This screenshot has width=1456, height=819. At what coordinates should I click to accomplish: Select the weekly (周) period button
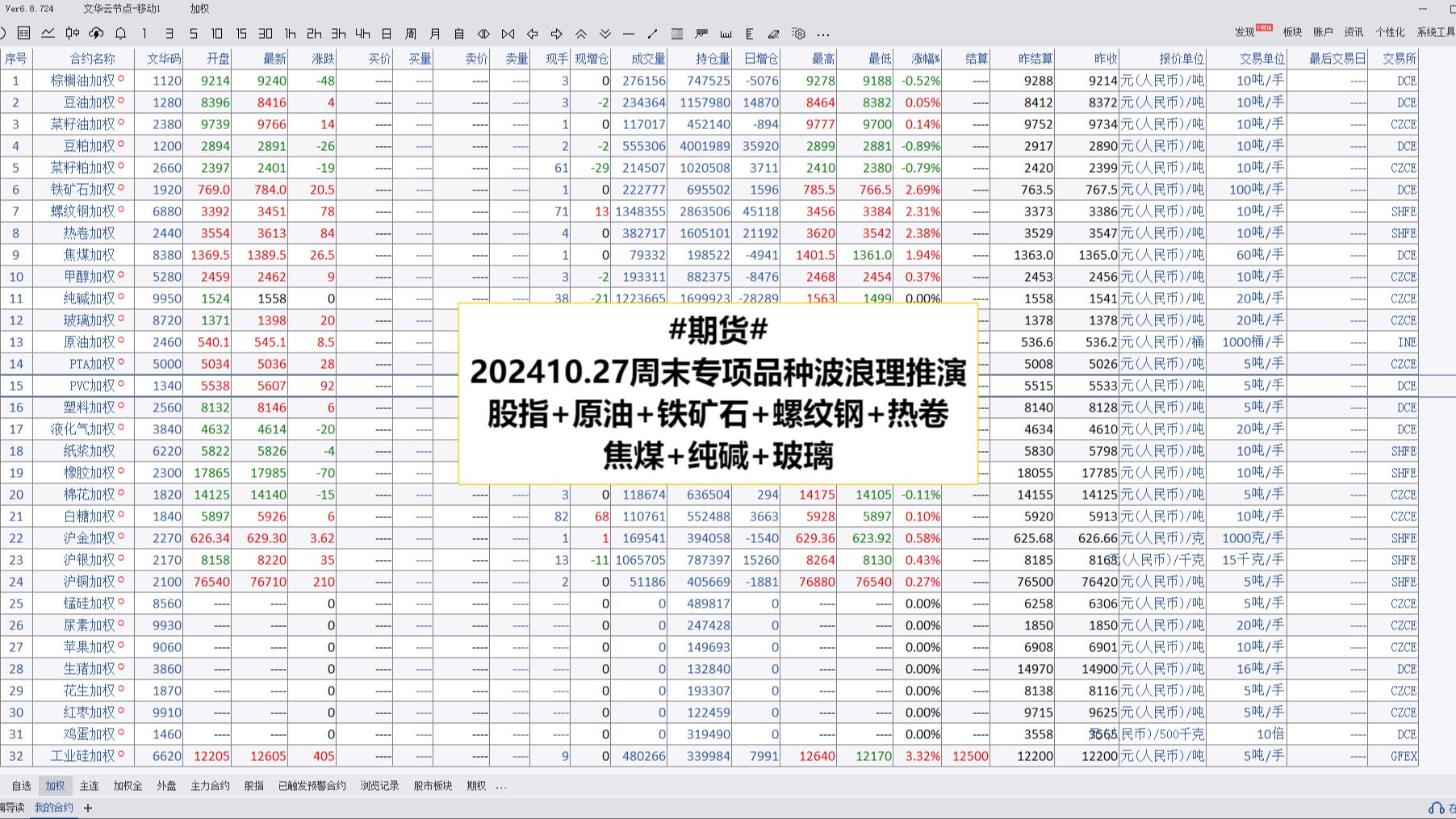click(x=411, y=33)
